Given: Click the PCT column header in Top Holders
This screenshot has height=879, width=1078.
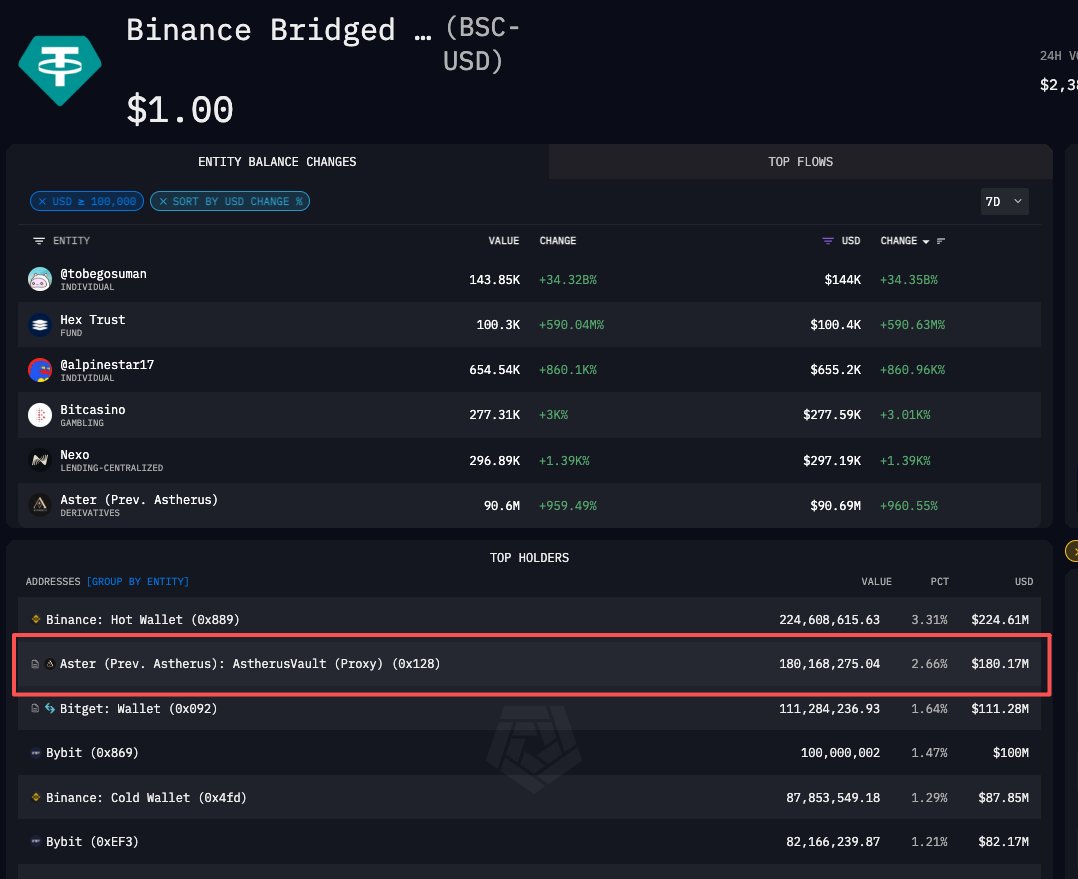Looking at the screenshot, I should tap(939, 581).
